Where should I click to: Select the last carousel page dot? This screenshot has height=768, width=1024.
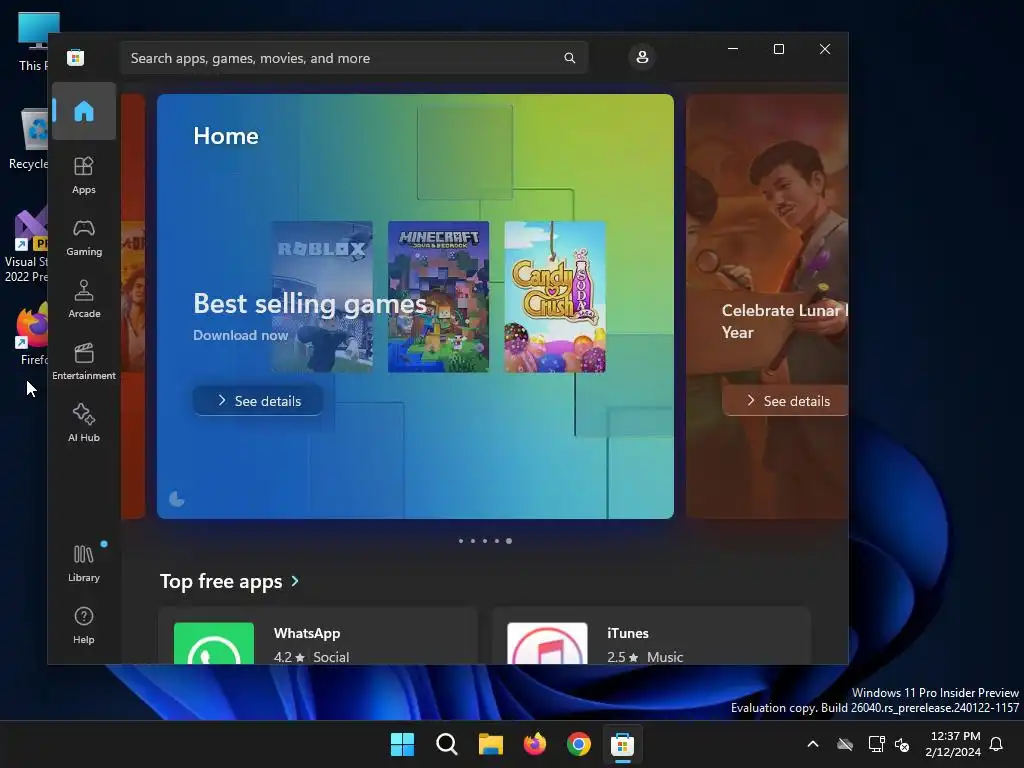pos(509,541)
